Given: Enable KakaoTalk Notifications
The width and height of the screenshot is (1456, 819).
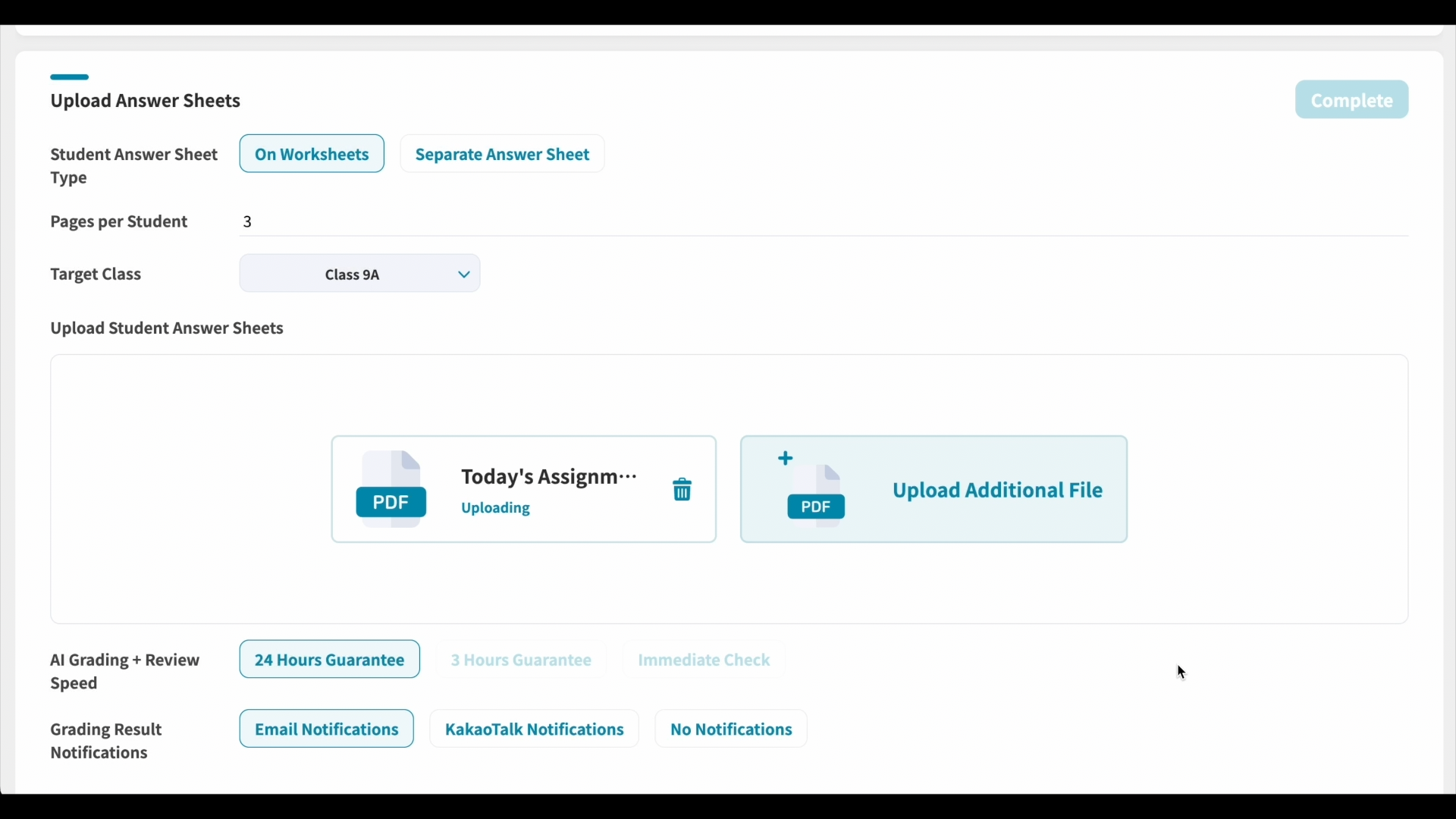Looking at the screenshot, I should pos(535,730).
